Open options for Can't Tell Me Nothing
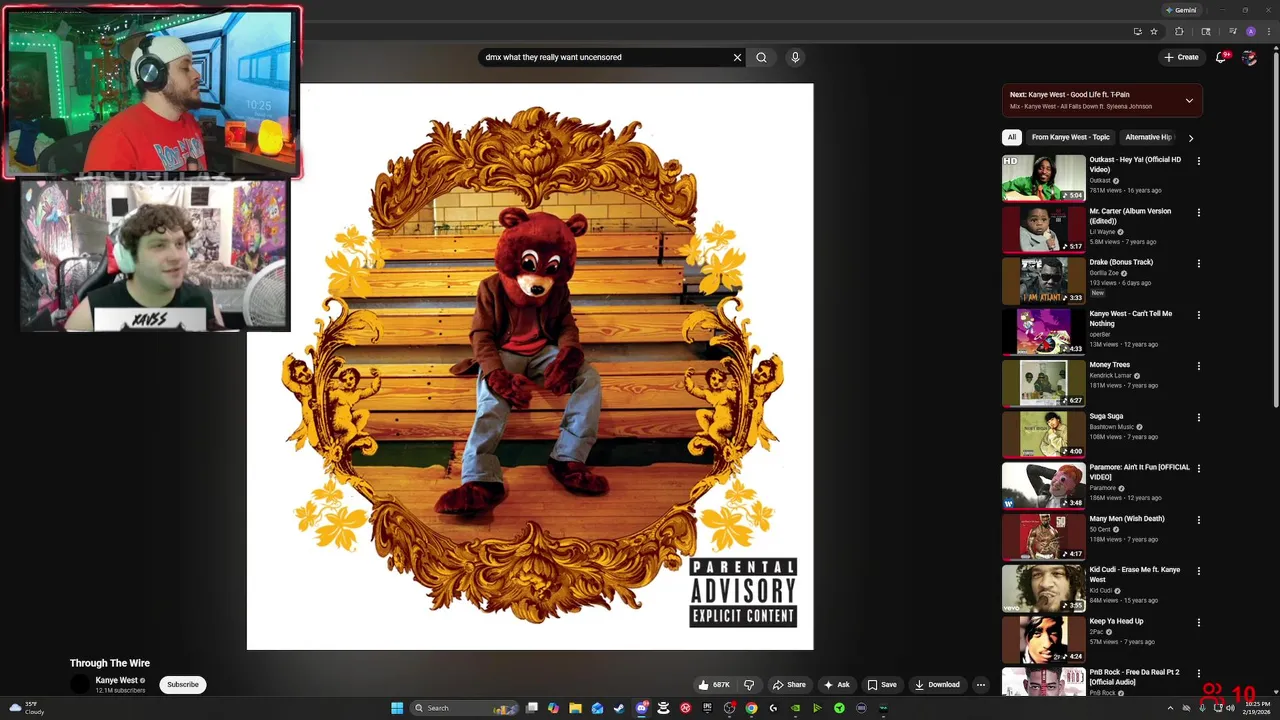 1198,315
